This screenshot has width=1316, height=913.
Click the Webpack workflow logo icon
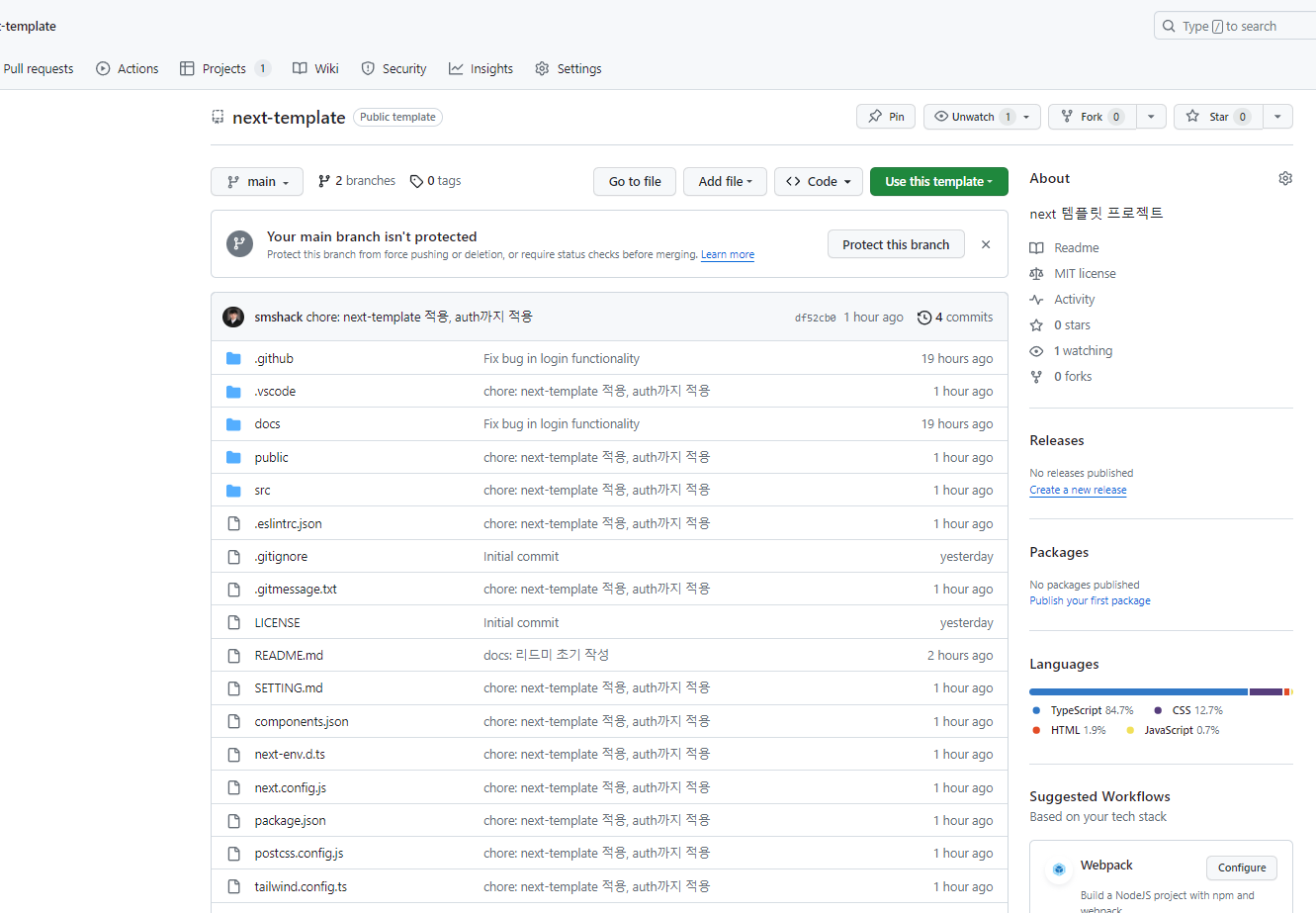(1059, 869)
